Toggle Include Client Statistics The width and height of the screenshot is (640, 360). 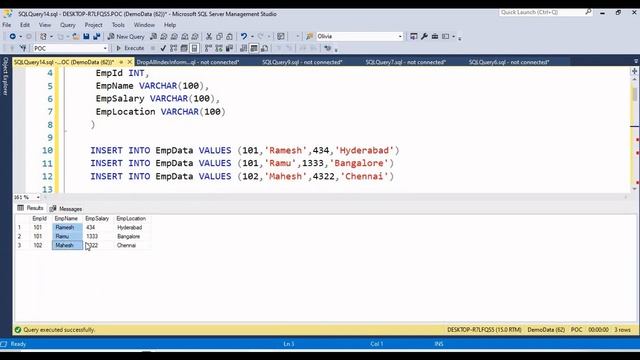click(229, 48)
